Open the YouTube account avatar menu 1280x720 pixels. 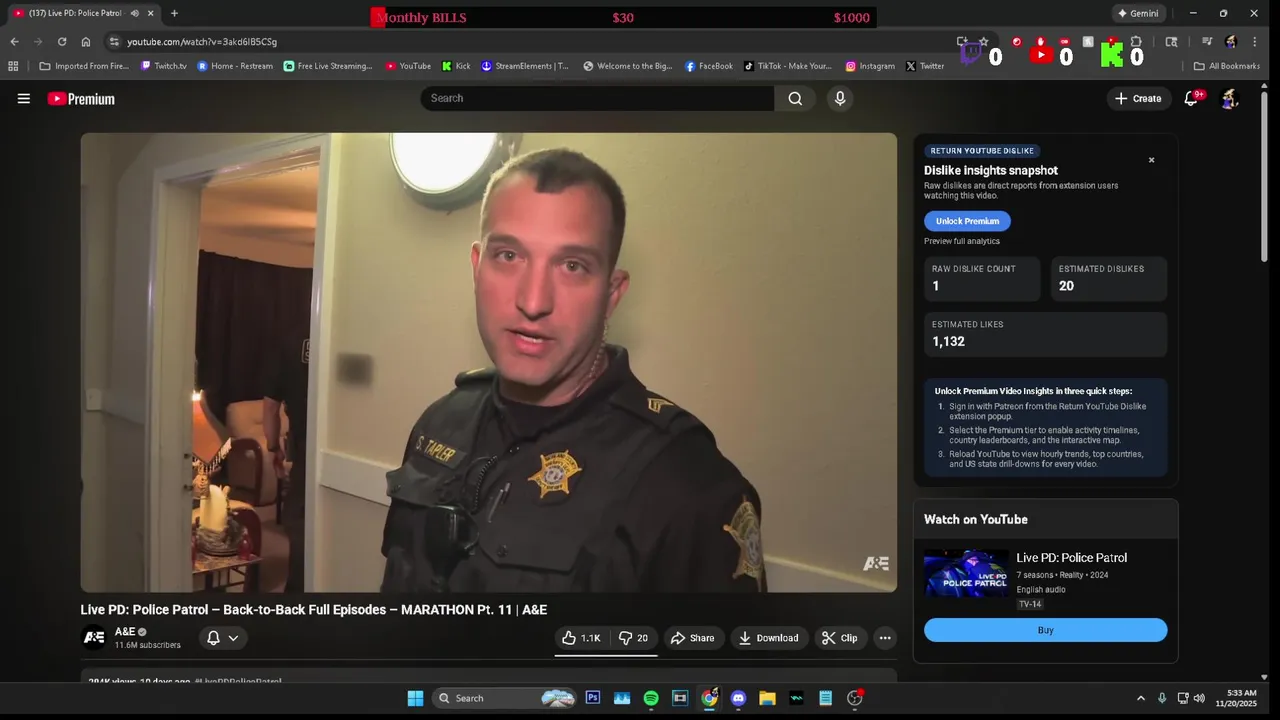pyautogui.click(x=1230, y=98)
